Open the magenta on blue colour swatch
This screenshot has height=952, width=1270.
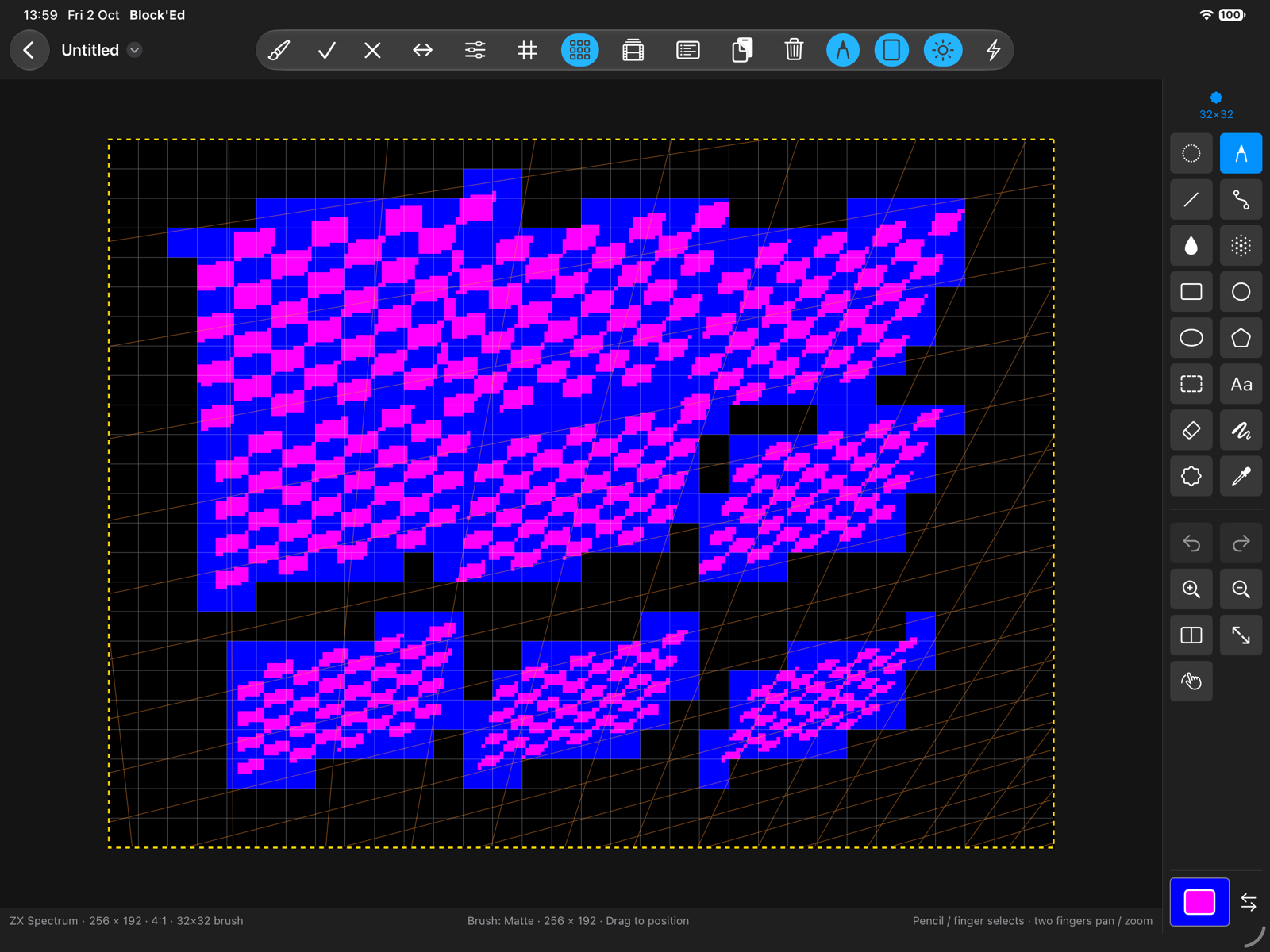point(1199,902)
